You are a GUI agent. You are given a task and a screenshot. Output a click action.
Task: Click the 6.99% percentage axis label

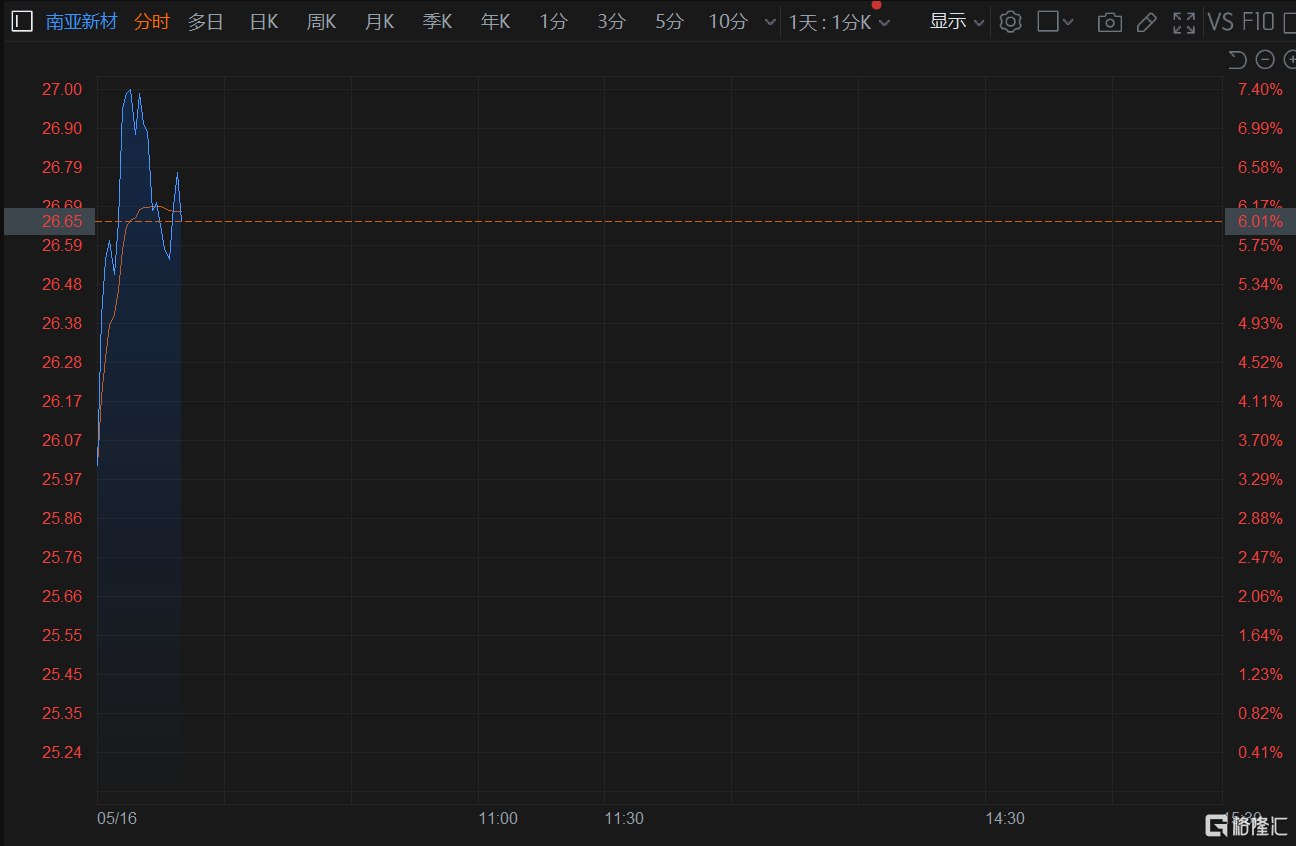coord(1260,128)
